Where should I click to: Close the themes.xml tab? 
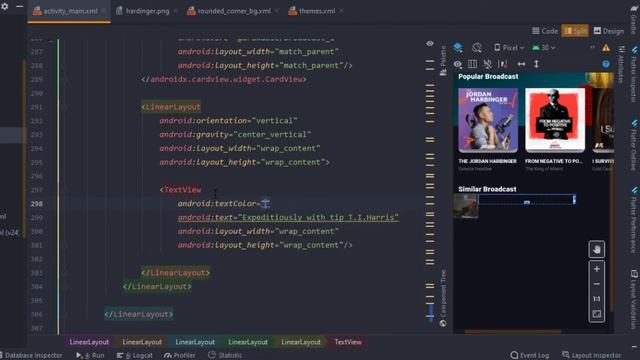tap(341, 11)
